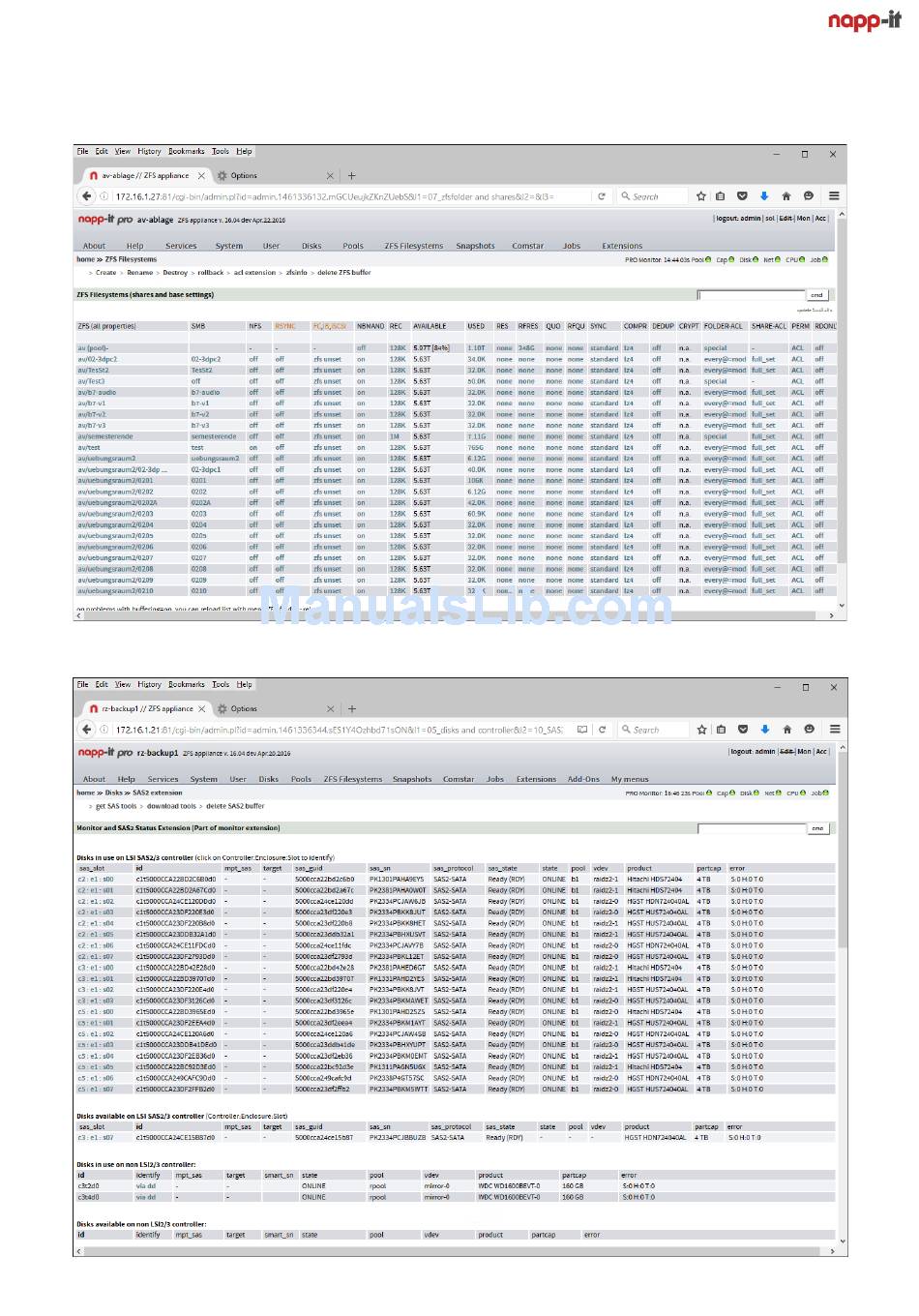Toggle Acc in rz-backup1 header
Viewport: 919px width, 1316px height.
click(821, 752)
